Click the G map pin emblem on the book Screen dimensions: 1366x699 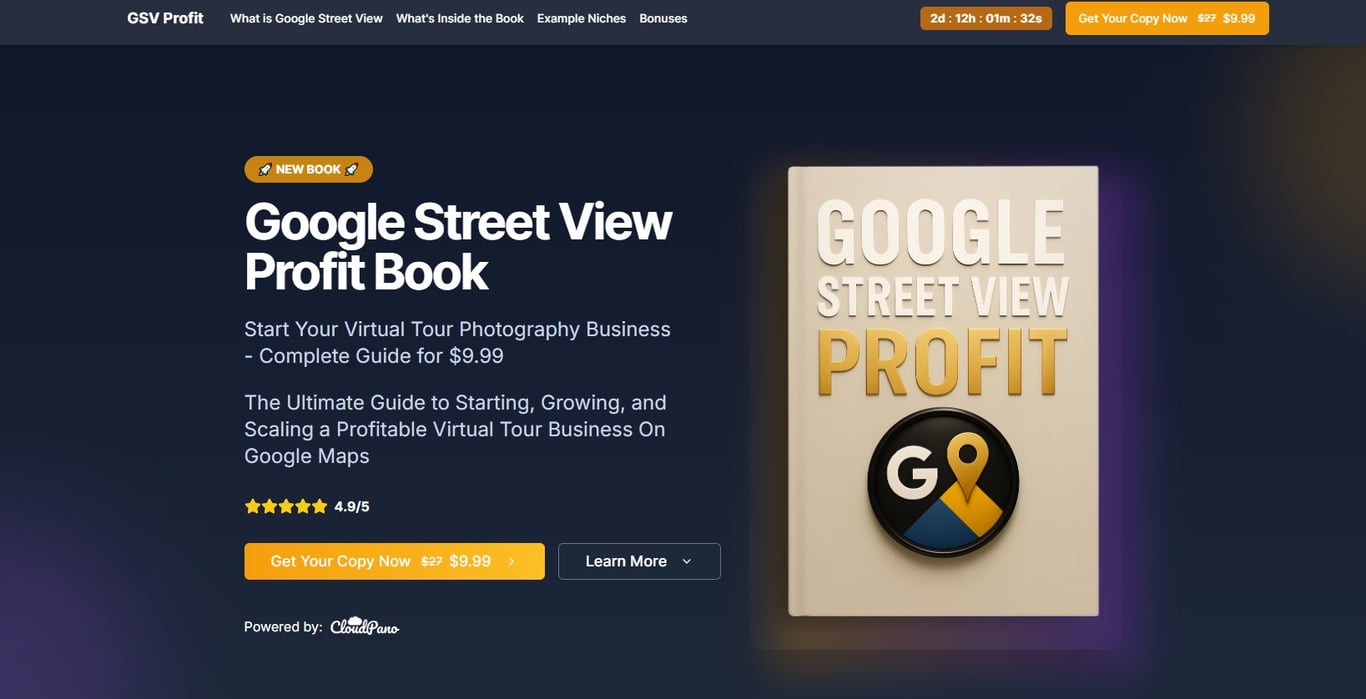pyautogui.click(x=942, y=481)
